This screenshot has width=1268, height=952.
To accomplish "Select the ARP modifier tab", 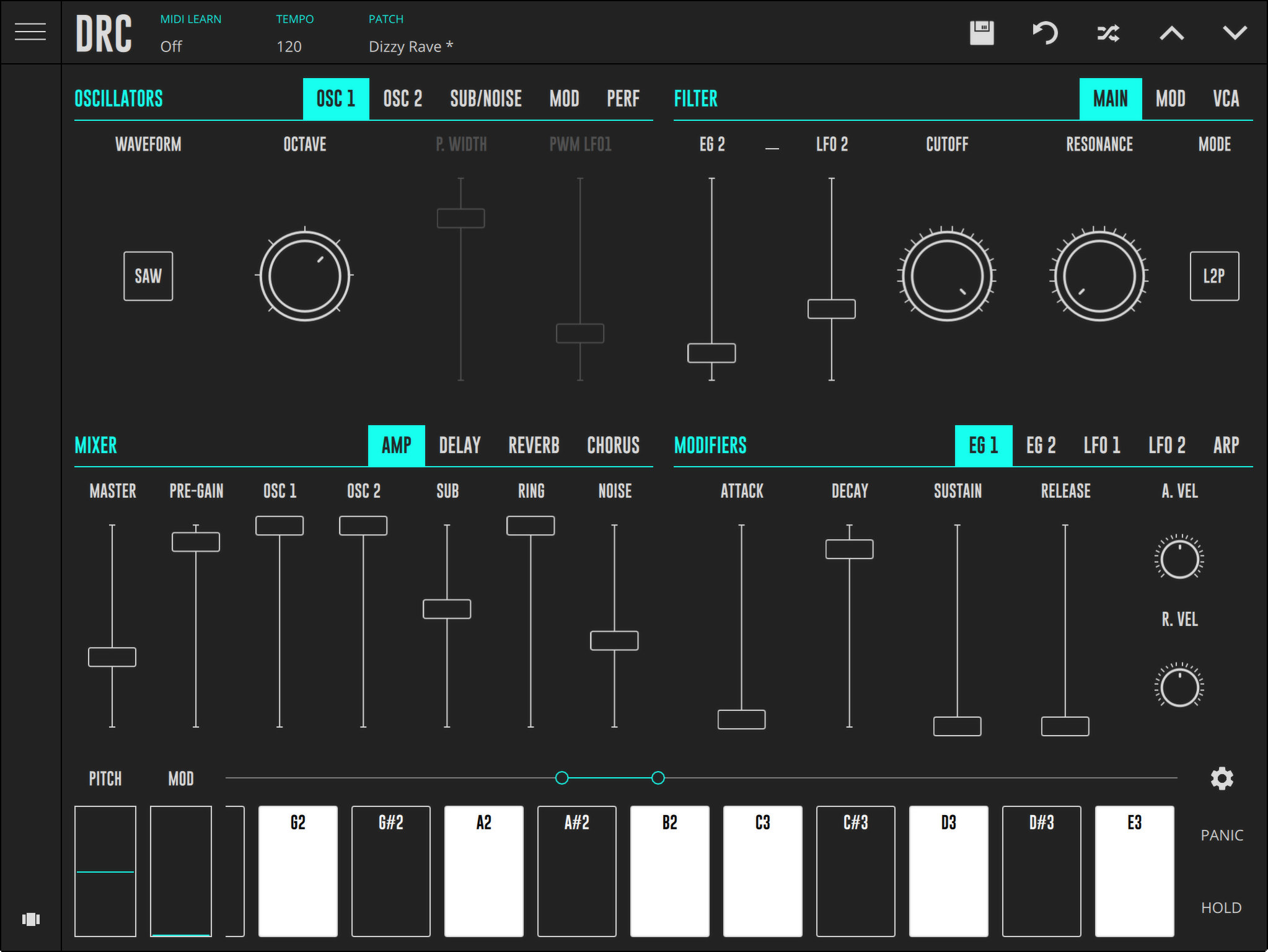I will (1225, 446).
